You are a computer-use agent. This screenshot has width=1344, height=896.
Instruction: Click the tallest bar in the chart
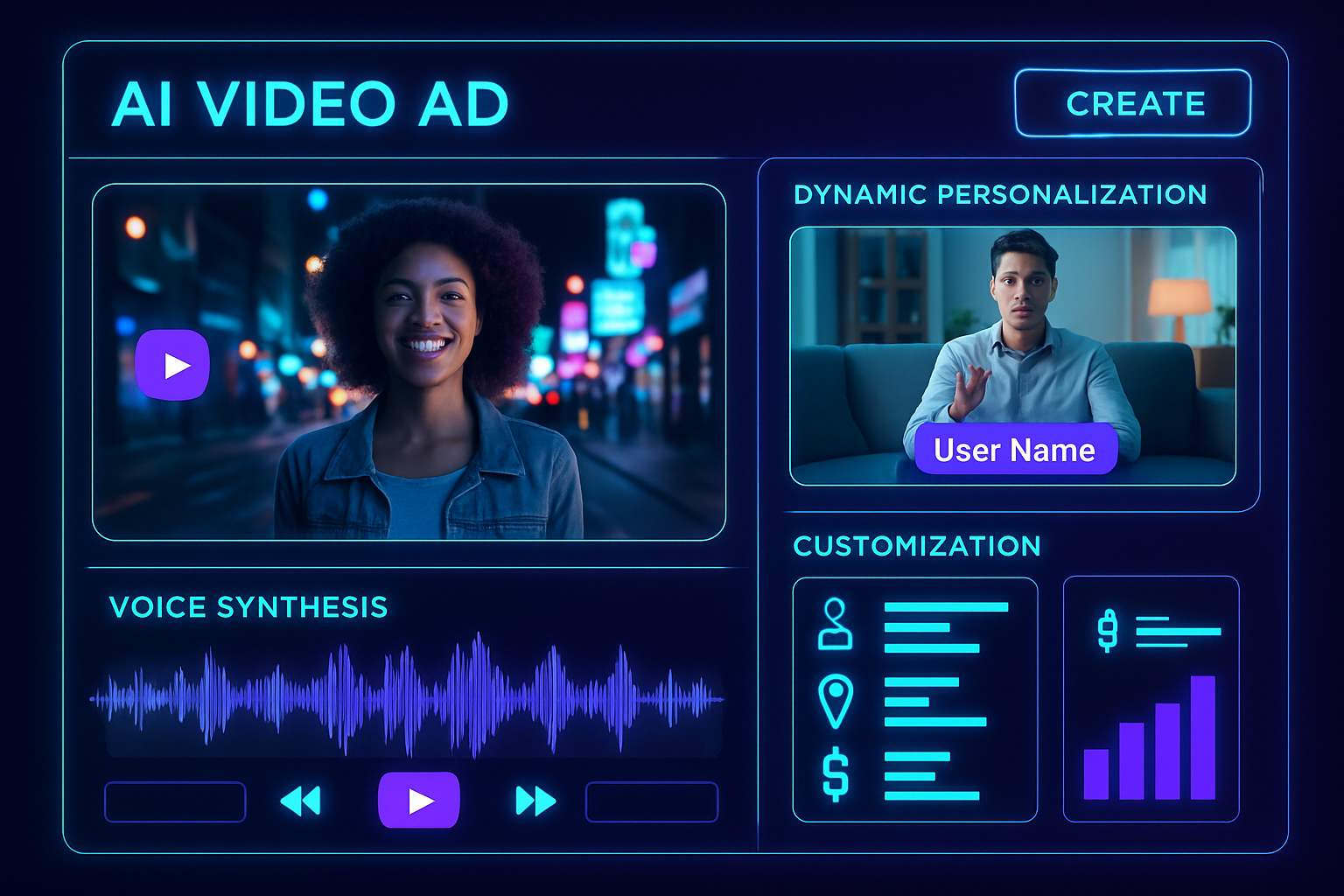click(1203, 738)
